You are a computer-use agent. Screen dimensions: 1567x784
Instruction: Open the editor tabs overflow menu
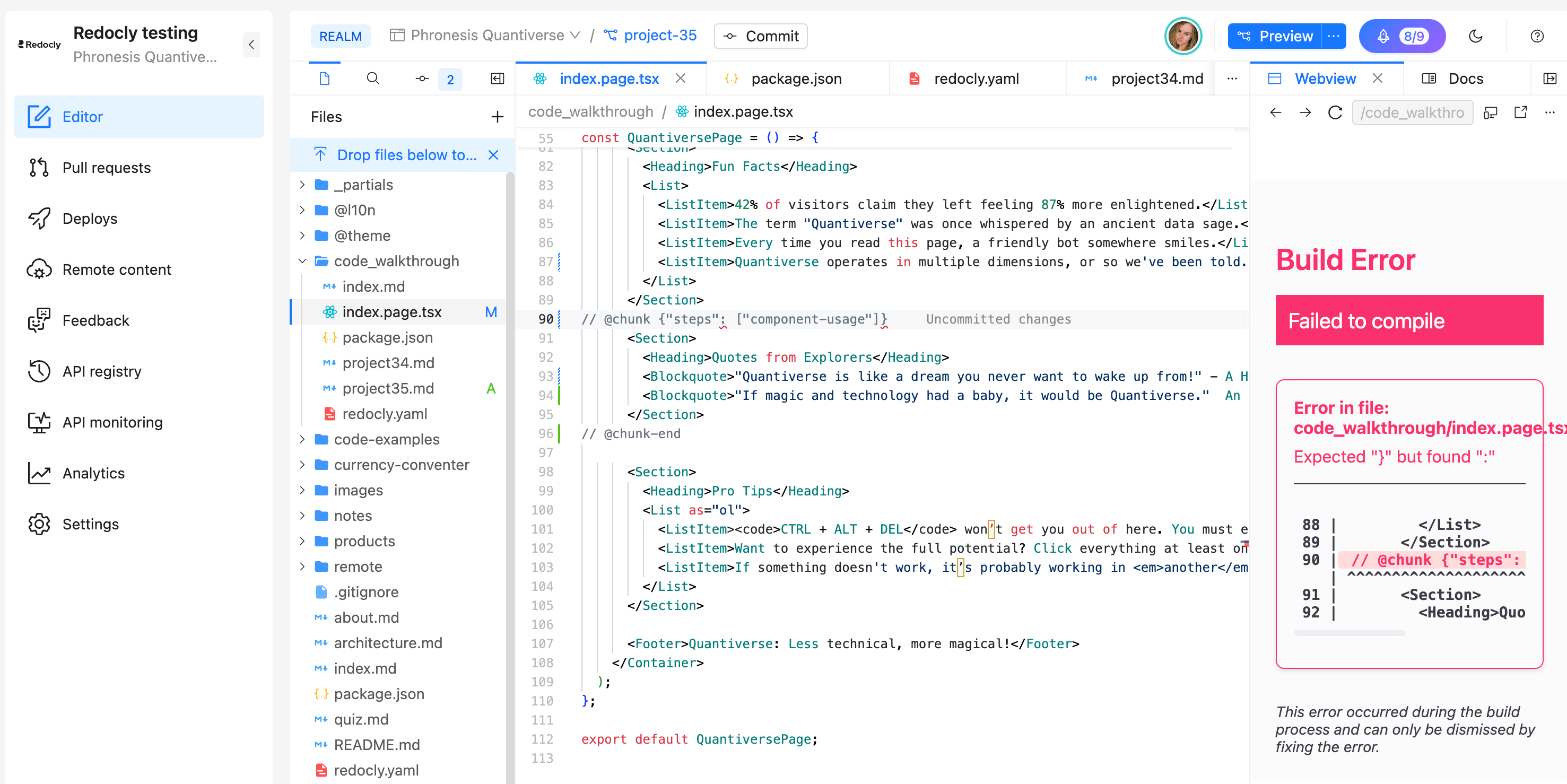[1232, 79]
